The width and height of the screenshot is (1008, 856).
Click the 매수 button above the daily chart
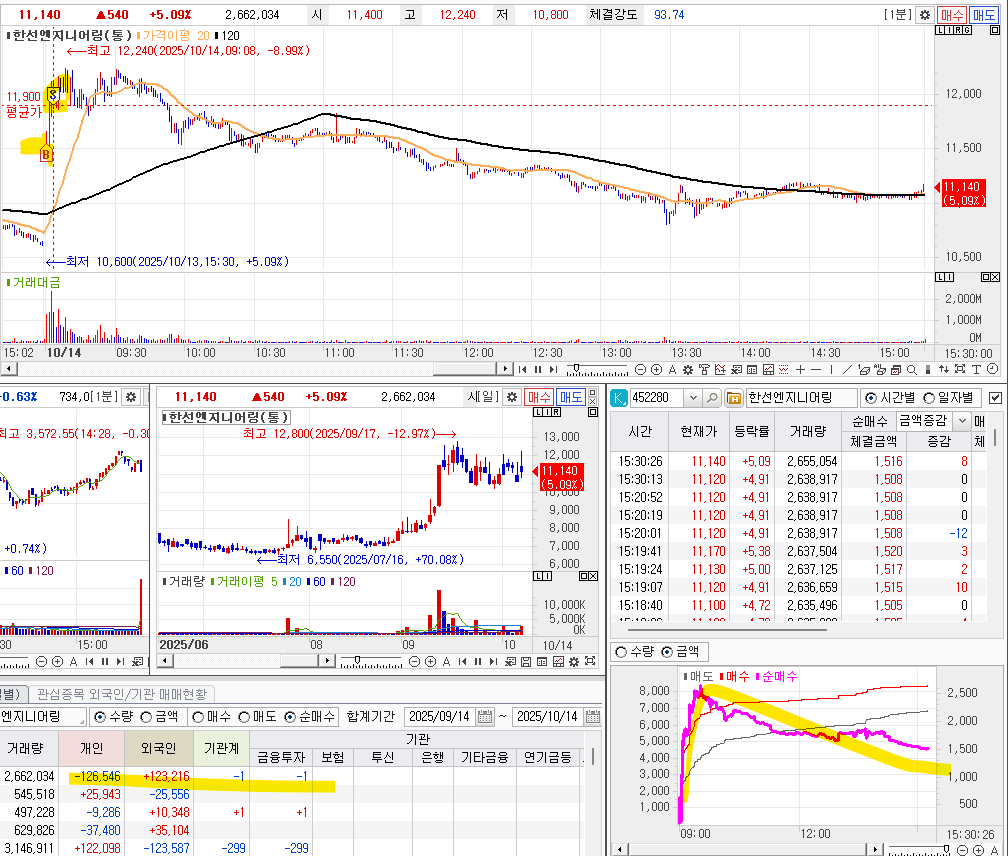coord(539,397)
